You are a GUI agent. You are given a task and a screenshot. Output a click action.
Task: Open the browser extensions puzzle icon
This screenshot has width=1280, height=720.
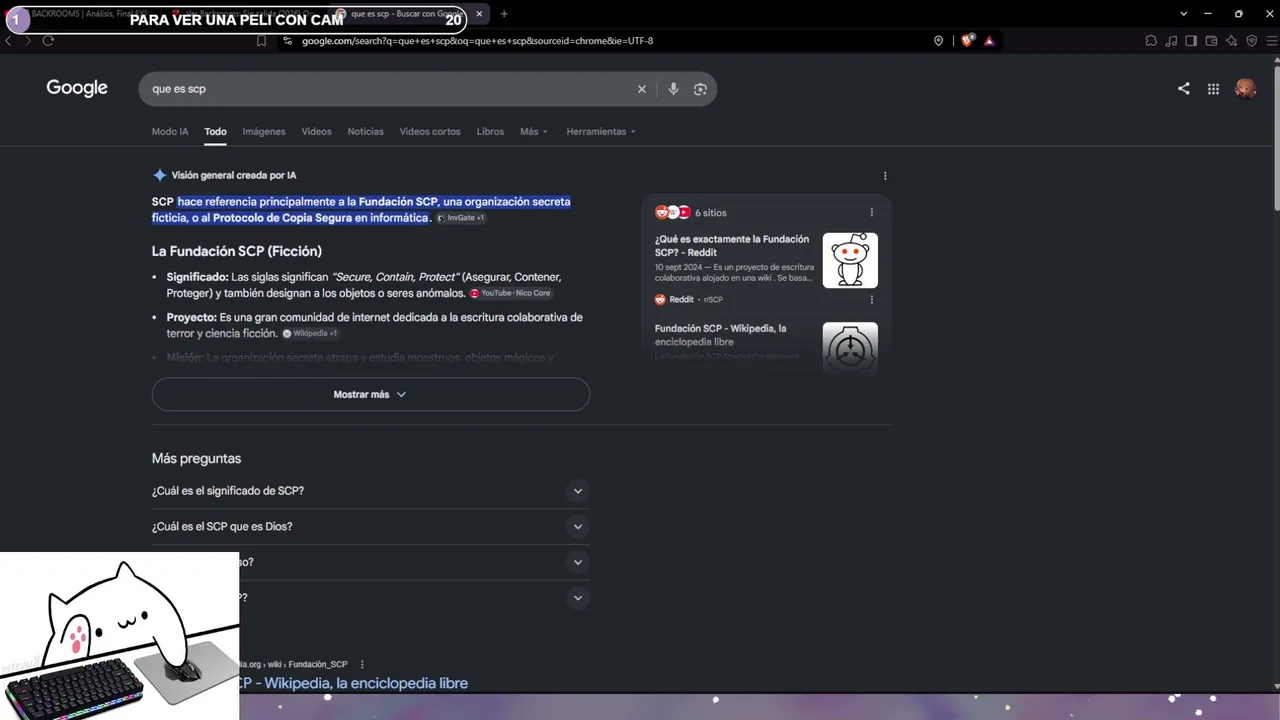(1151, 41)
